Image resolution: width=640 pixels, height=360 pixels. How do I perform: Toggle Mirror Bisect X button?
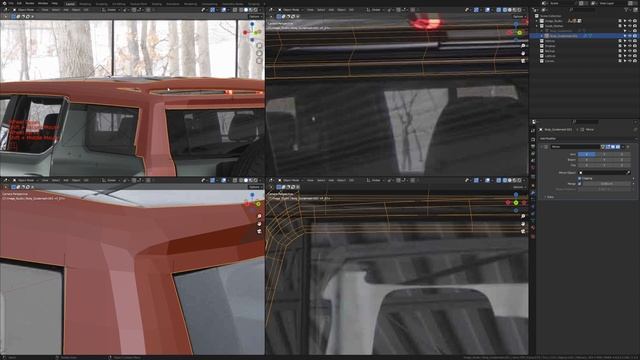[x=587, y=160]
